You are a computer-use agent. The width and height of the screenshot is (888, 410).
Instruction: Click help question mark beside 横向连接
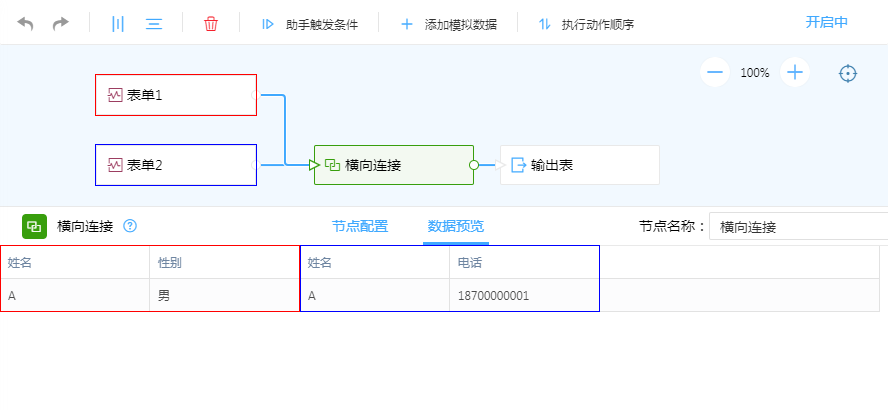(130, 226)
